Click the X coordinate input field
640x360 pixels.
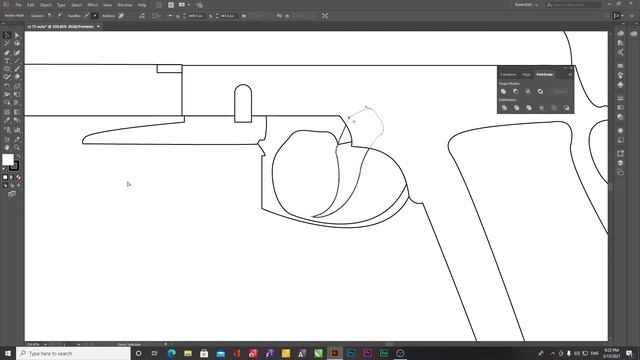tap(195, 16)
